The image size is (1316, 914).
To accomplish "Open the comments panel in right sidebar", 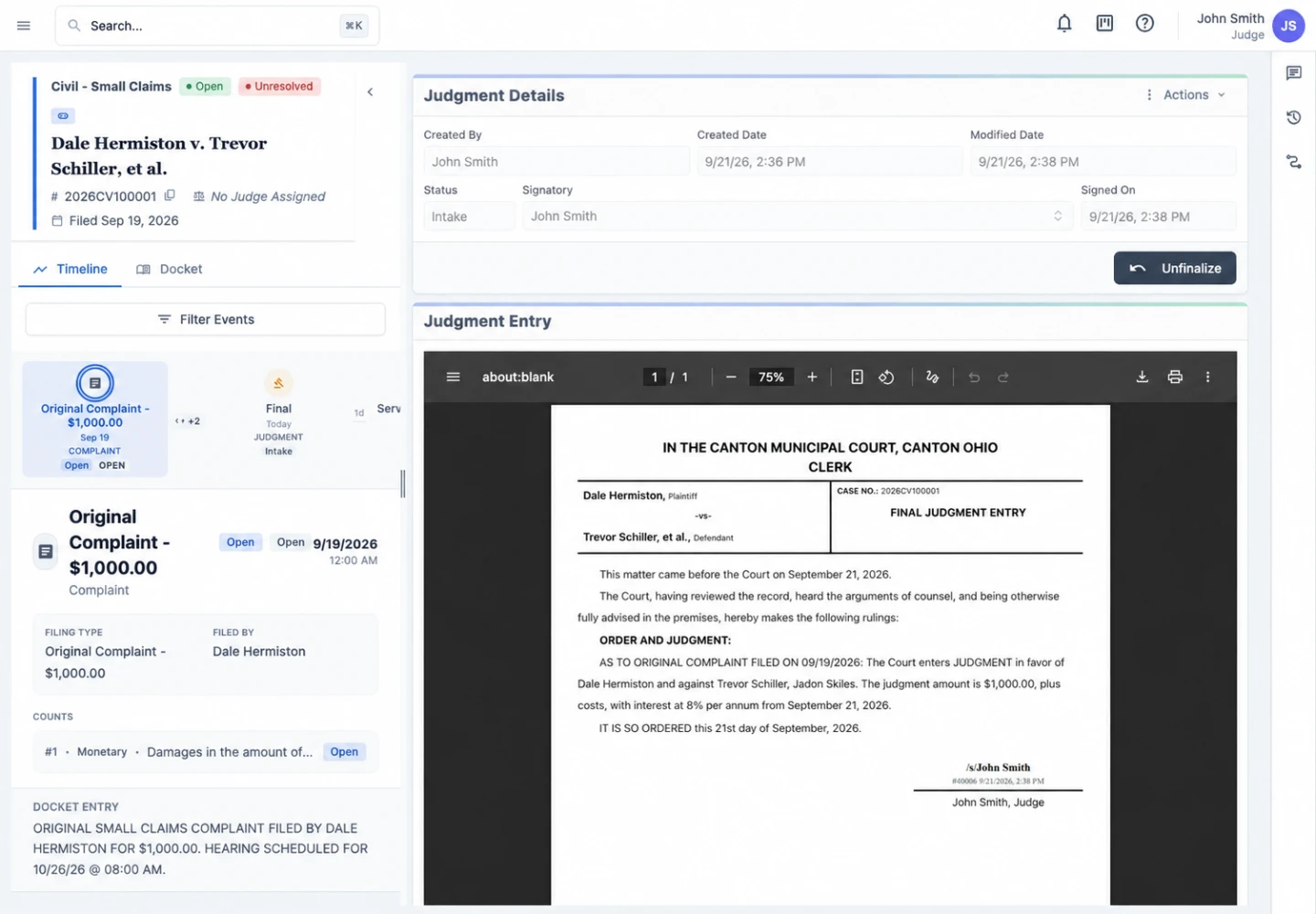I will coord(1293,73).
